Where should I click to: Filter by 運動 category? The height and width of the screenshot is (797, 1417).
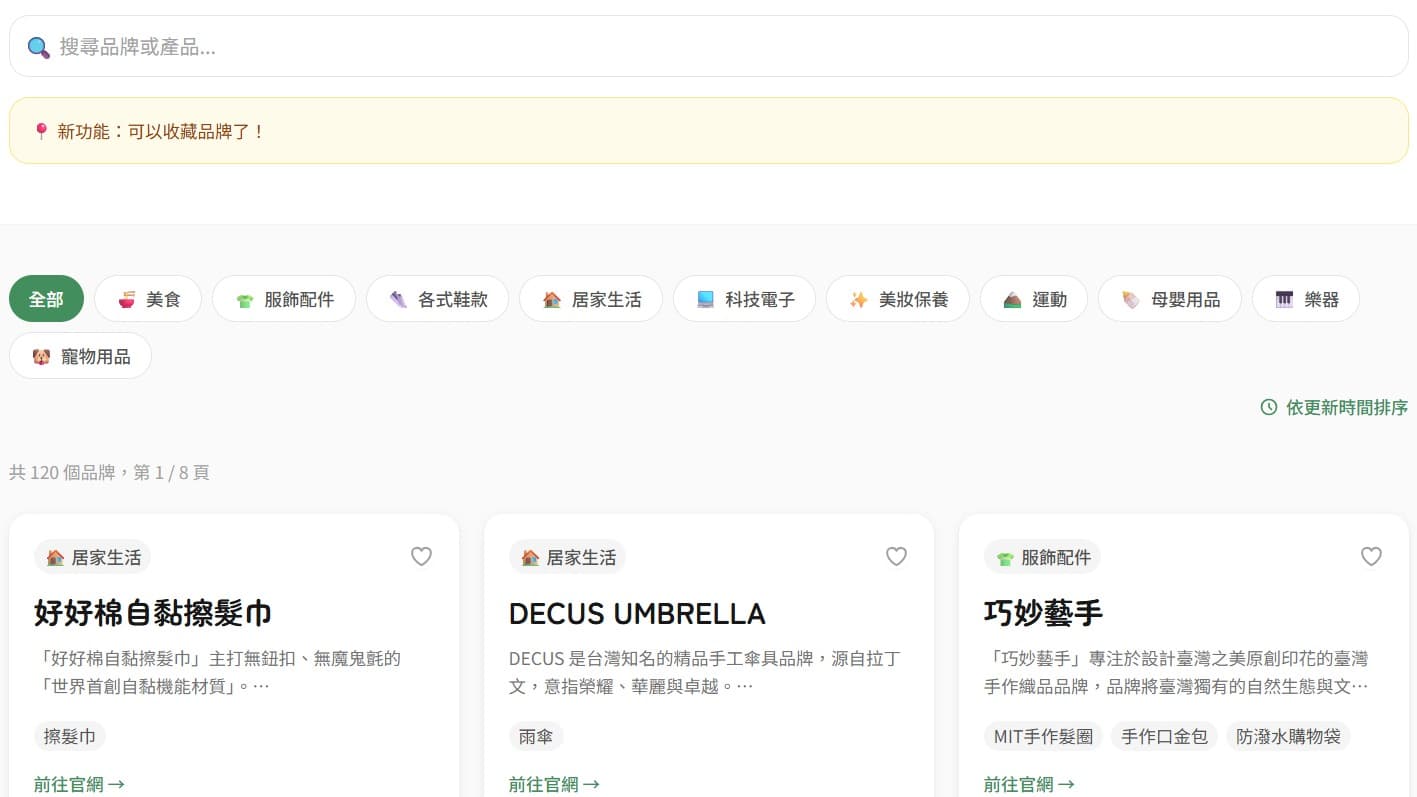[1034, 299]
